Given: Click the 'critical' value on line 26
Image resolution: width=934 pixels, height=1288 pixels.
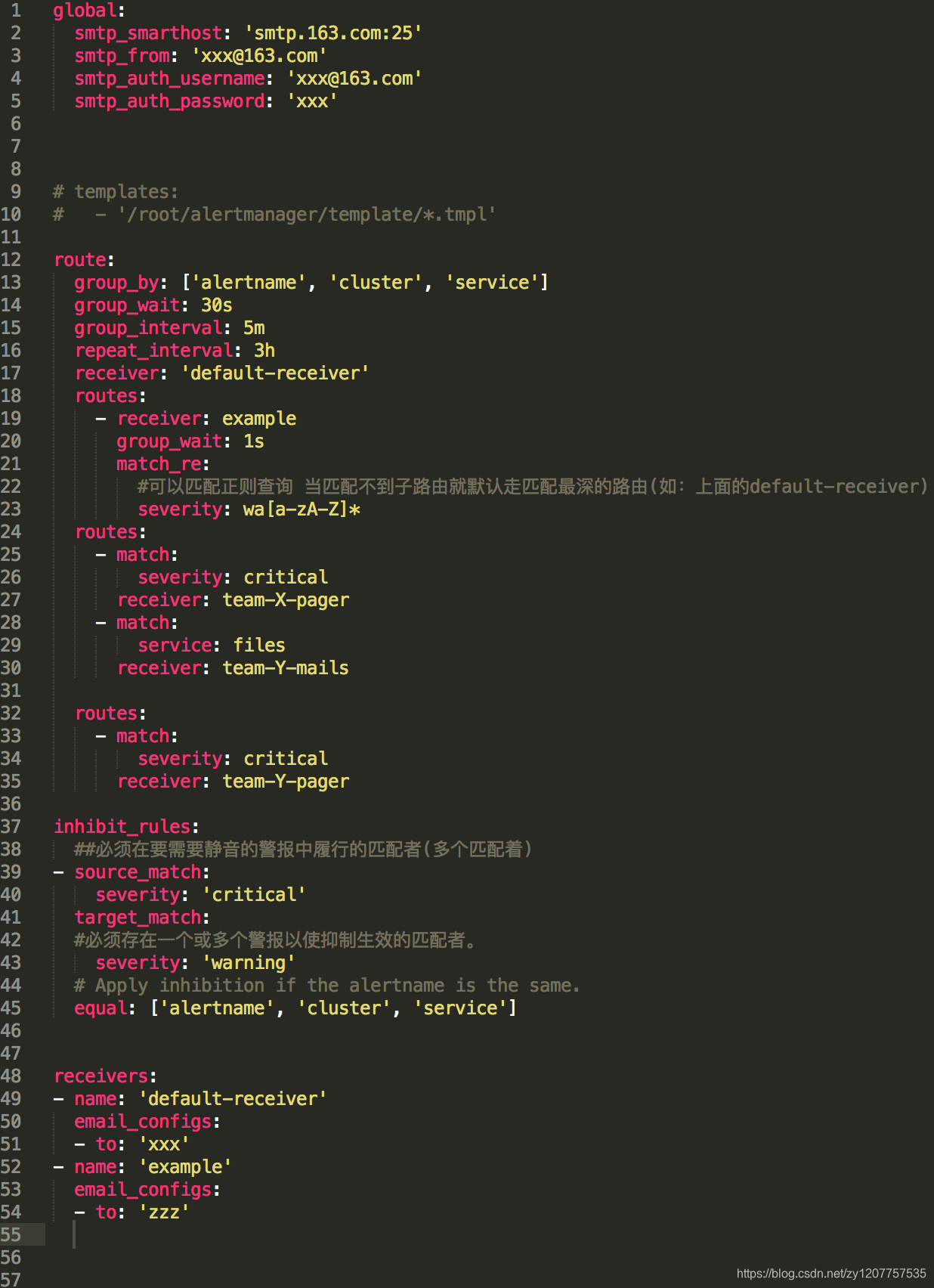Looking at the screenshot, I should point(286,577).
